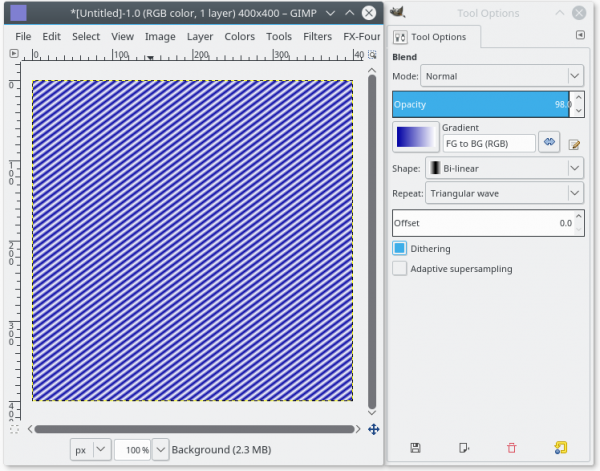600x471 pixels.
Task: Click the gradient preview swatch
Action: coord(415,137)
